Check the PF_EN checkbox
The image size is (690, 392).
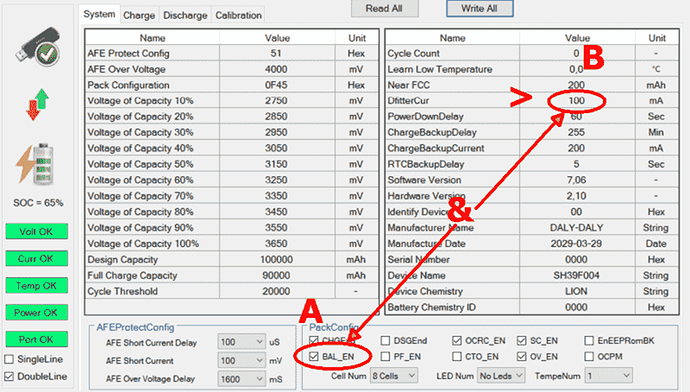click(385, 356)
